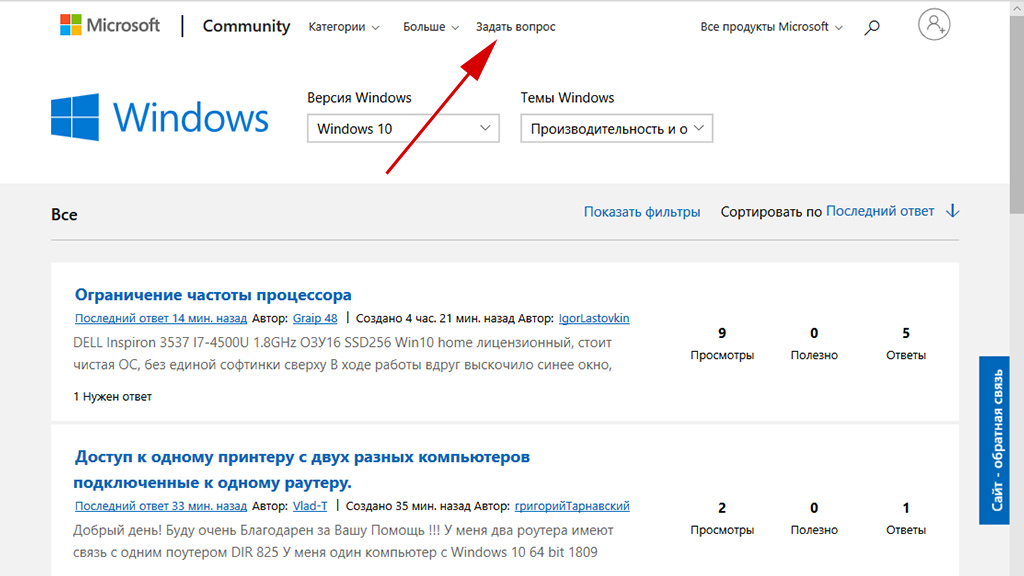
Task: Click the Добрый день post excerpt
Action: 344,541
